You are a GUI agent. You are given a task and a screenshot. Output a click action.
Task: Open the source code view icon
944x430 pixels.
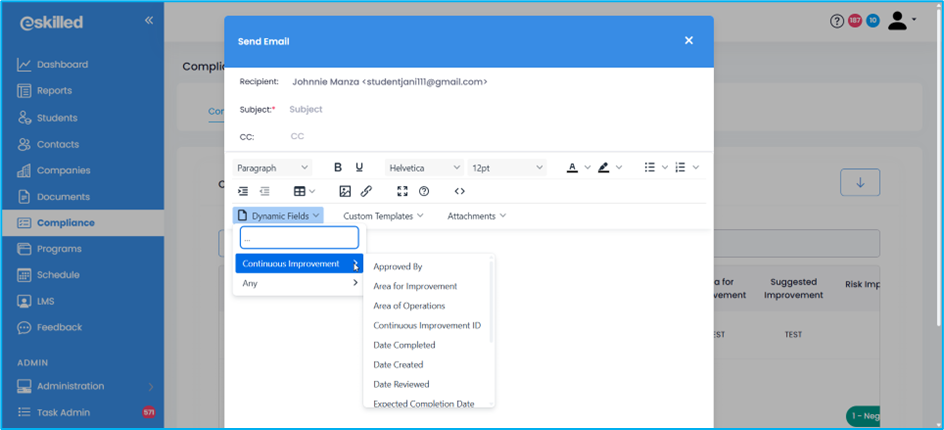(459, 191)
